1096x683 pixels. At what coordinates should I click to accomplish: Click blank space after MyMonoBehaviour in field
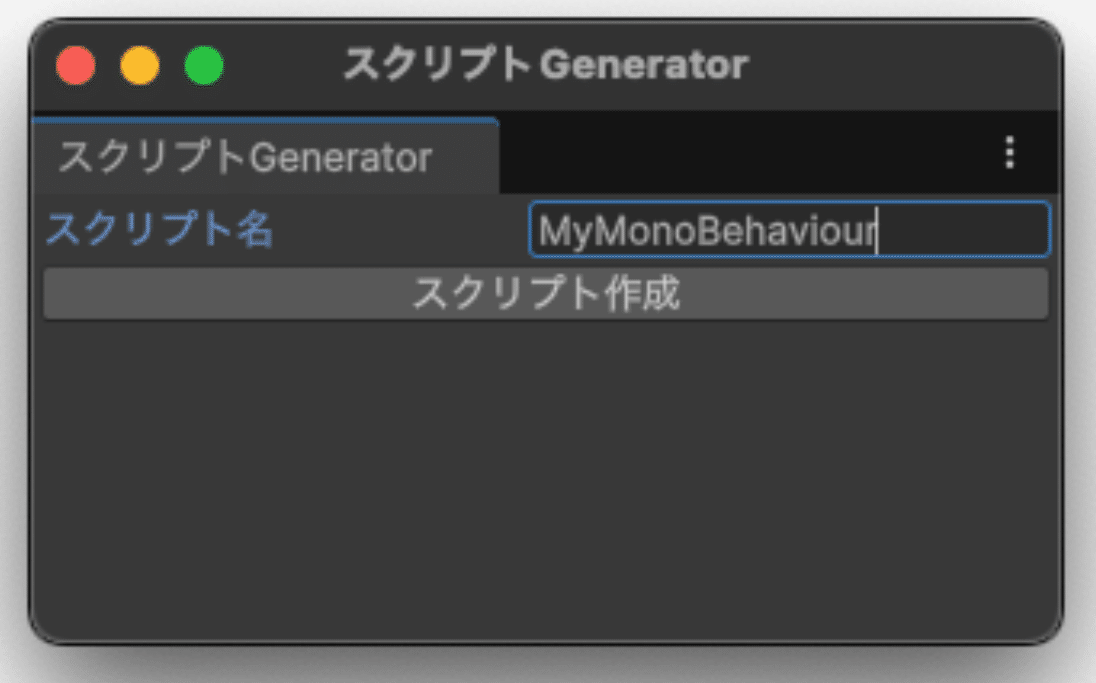click(960, 232)
